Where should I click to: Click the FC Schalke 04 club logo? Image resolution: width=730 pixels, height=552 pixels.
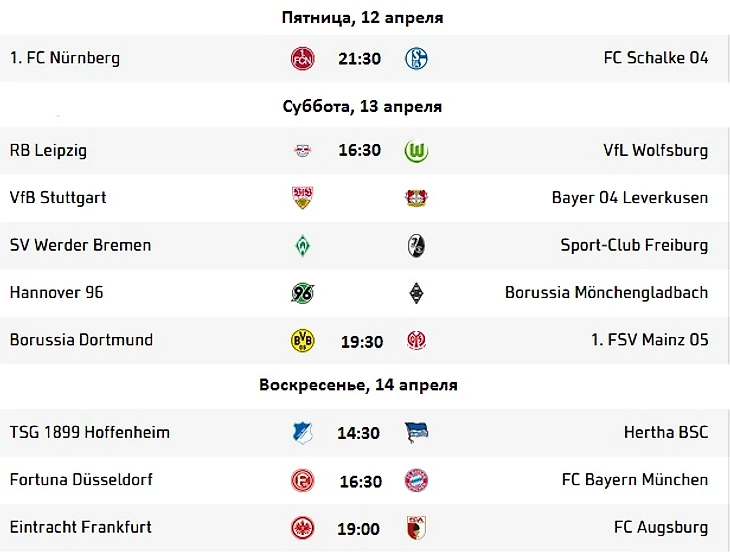(x=416, y=58)
